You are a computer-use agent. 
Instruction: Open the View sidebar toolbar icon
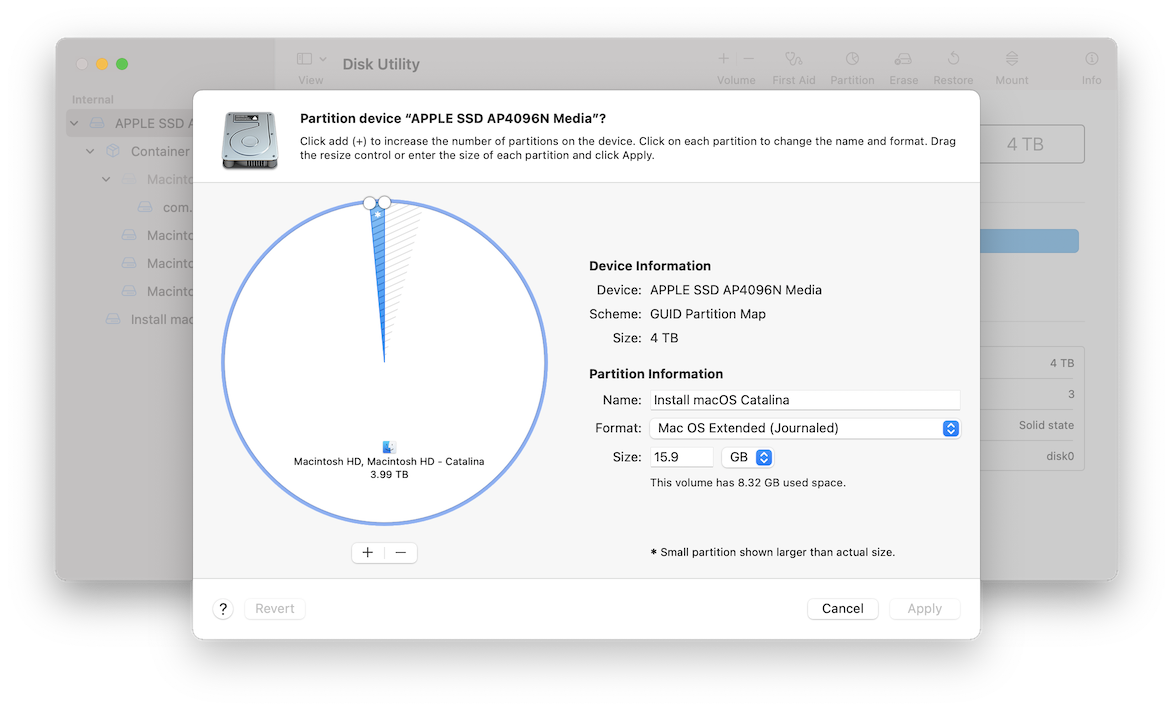[x=304, y=58]
